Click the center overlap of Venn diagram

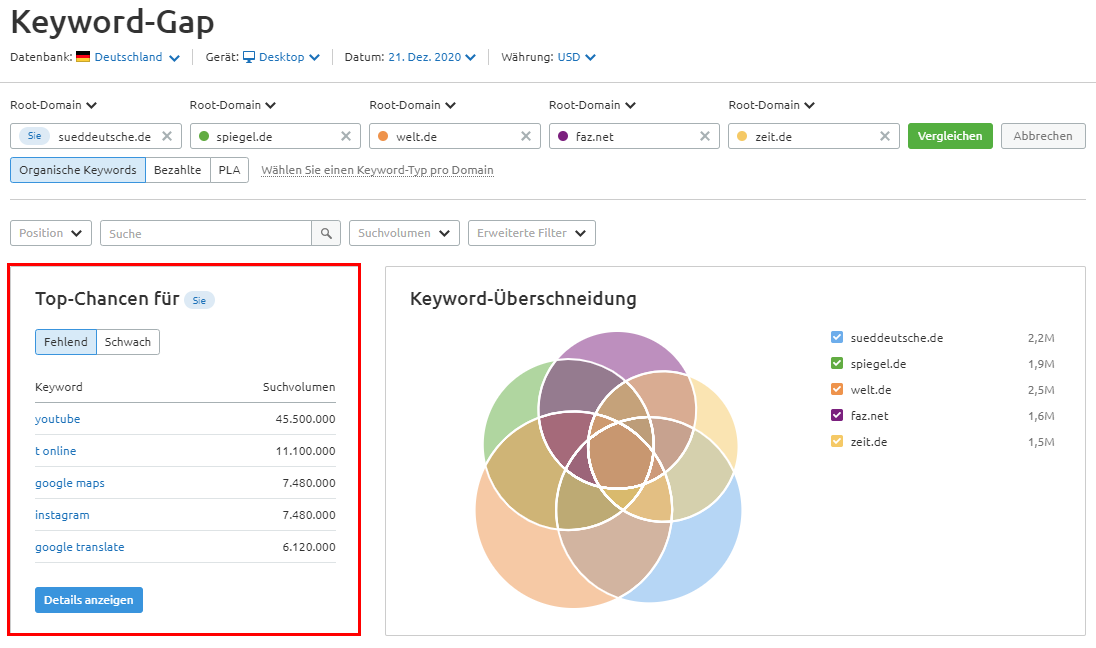(619, 452)
